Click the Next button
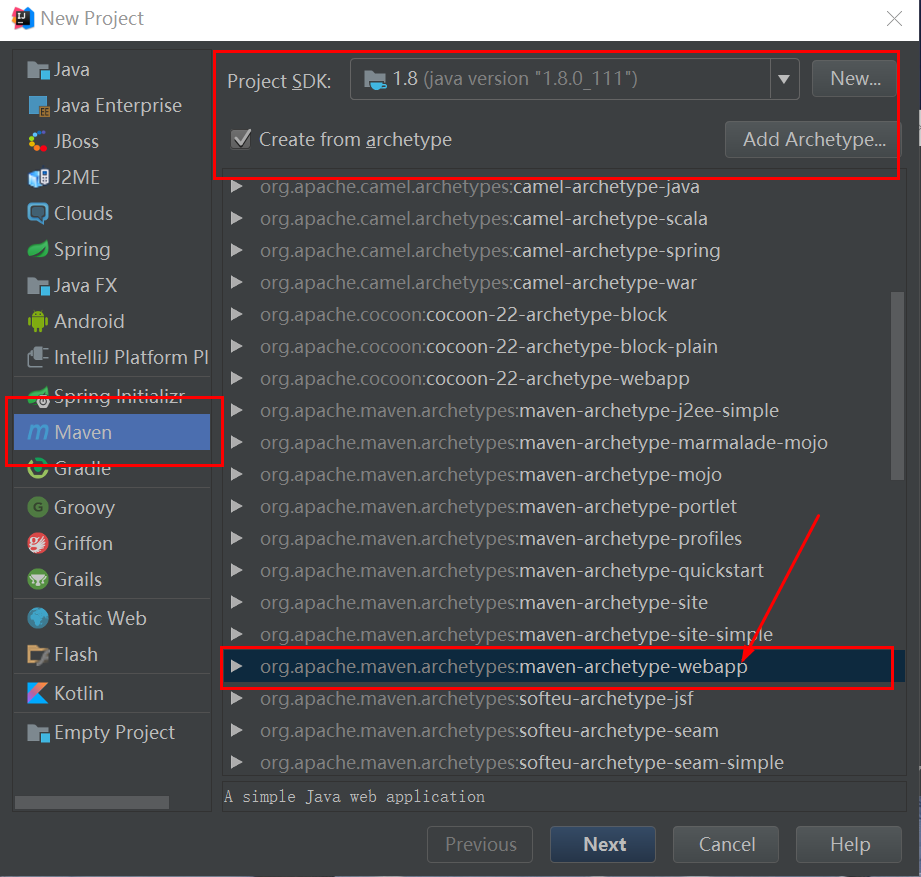The width and height of the screenshot is (921, 877). pos(603,844)
